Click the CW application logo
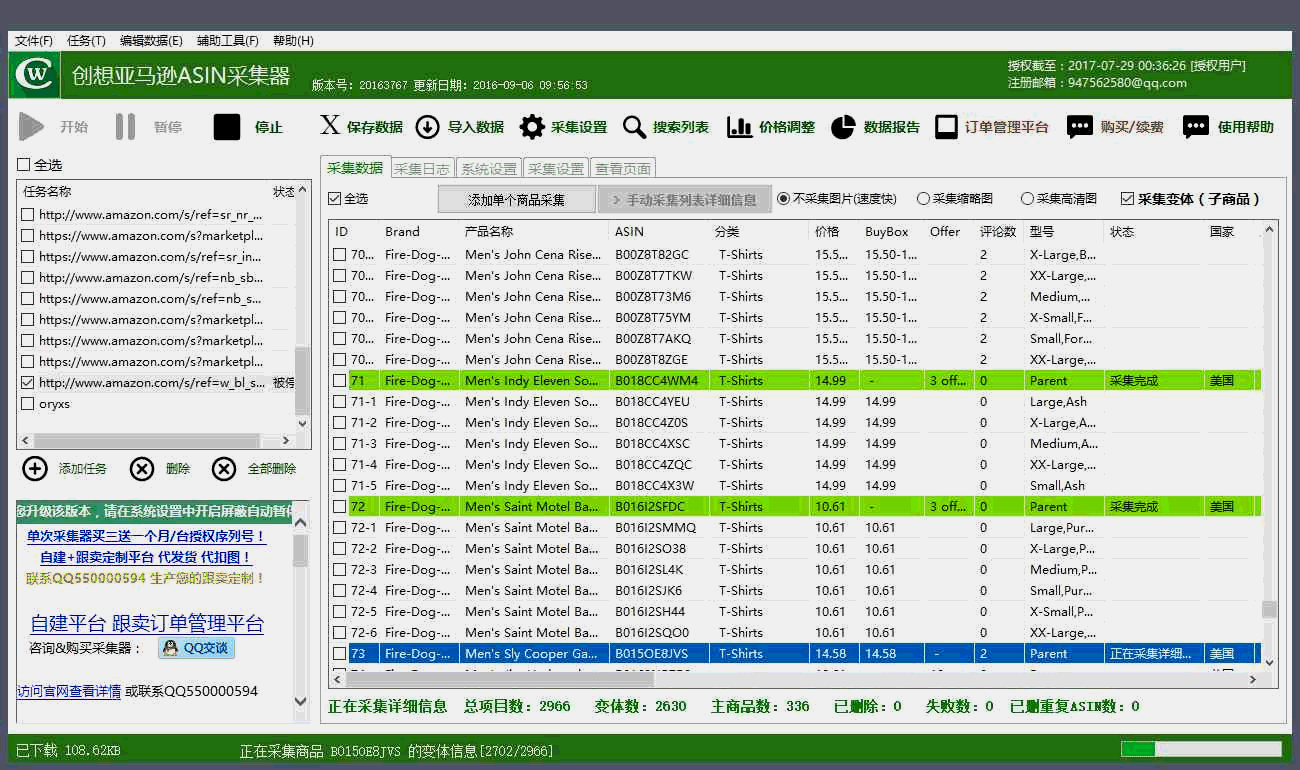Screen dimensions: 1300x770 click(37, 75)
